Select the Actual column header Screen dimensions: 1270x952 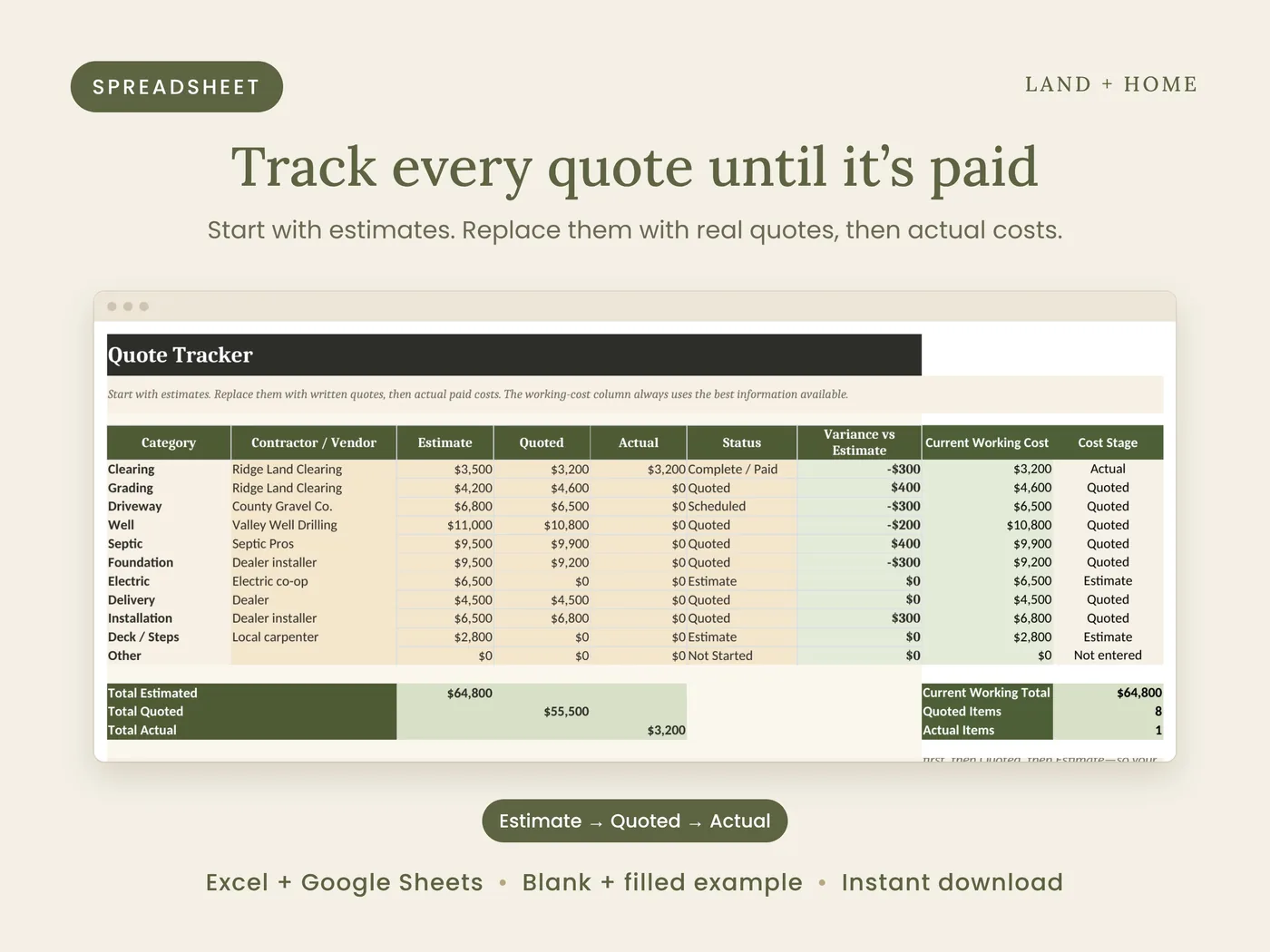639,442
